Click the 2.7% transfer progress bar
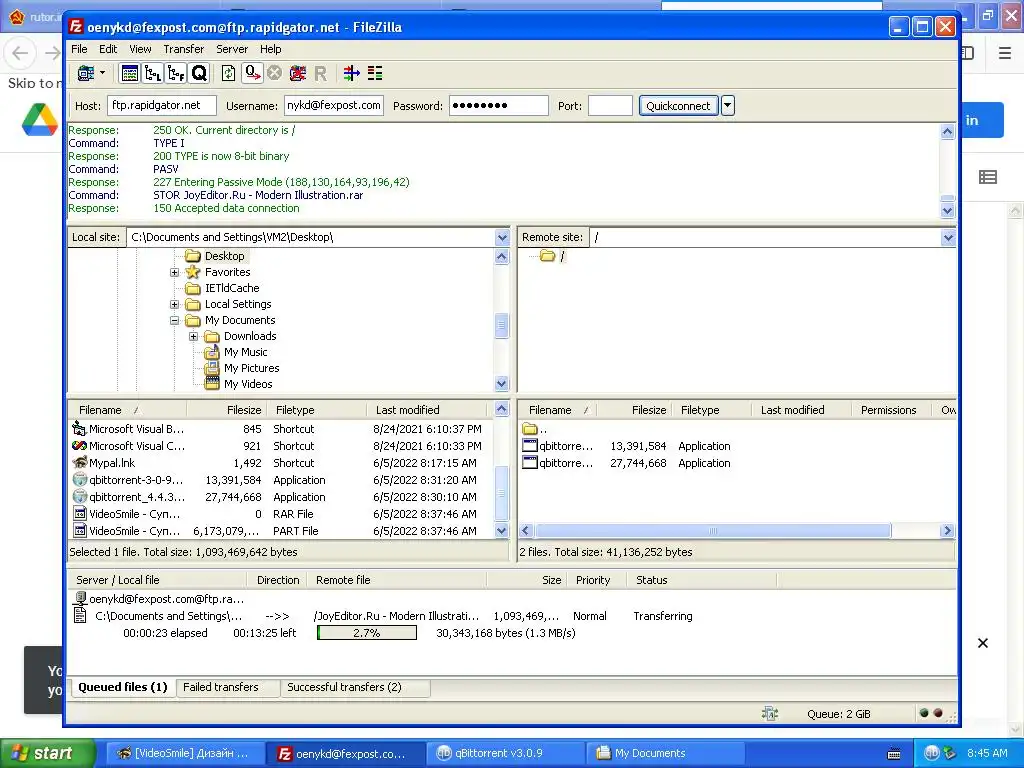 (x=367, y=633)
